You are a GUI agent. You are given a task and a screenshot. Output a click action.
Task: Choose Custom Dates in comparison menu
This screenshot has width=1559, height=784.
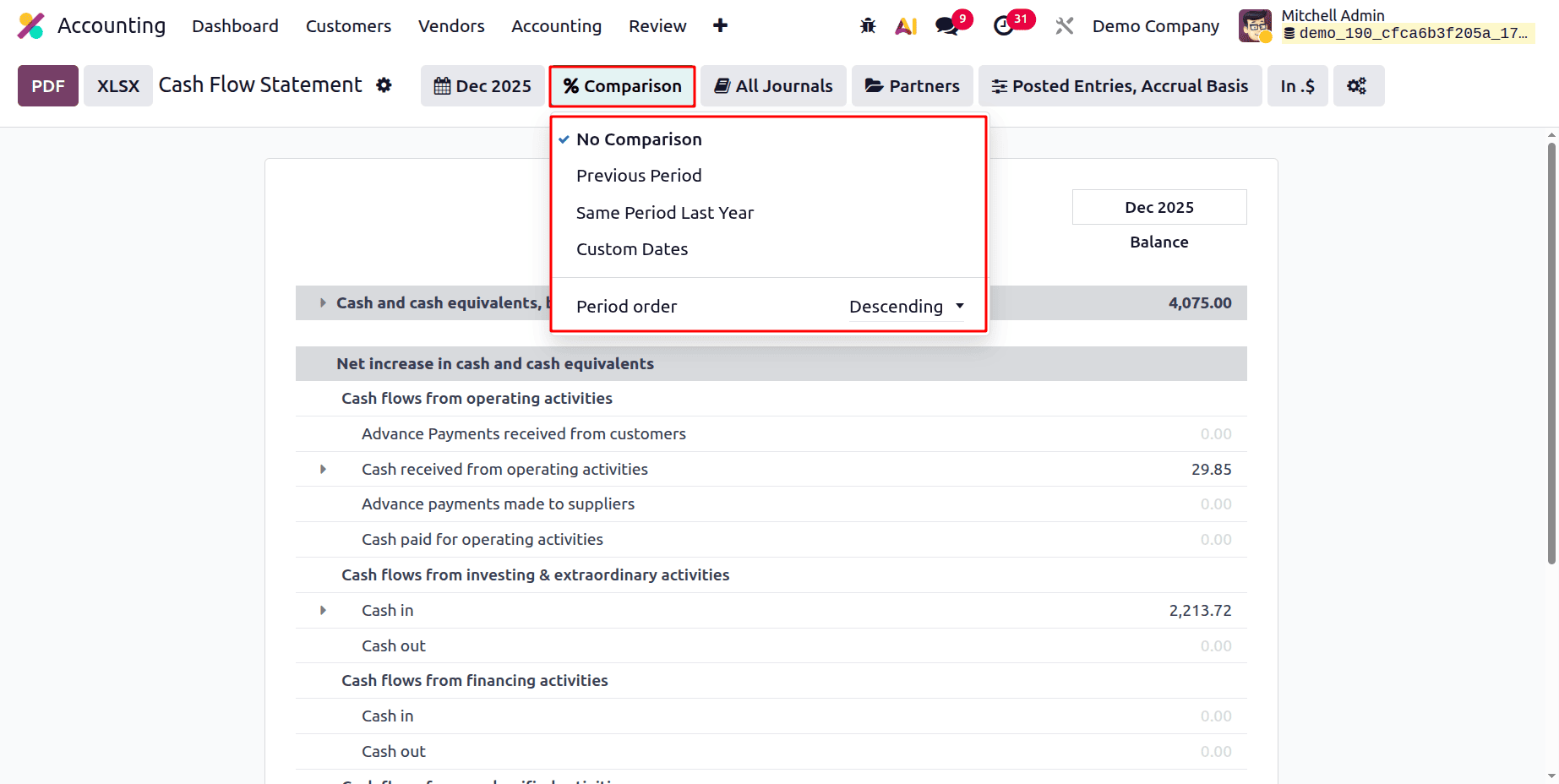click(x=632, y=248)
